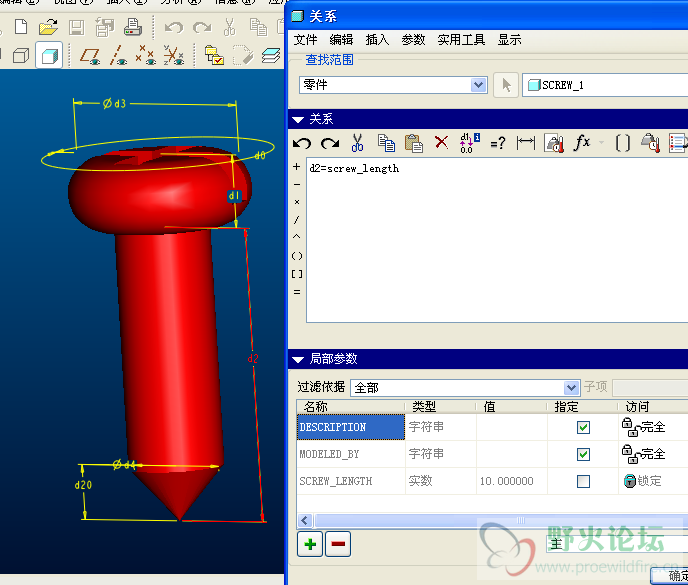Toggle DESCRIPTION designate checkbox
This screenshot has height=585, width=688.
[583, 427]
